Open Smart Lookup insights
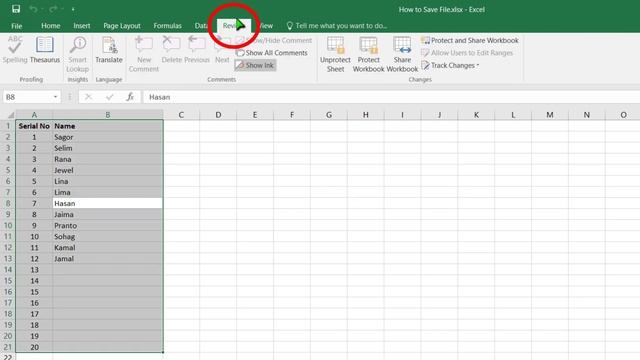 (x=78, y=54)
